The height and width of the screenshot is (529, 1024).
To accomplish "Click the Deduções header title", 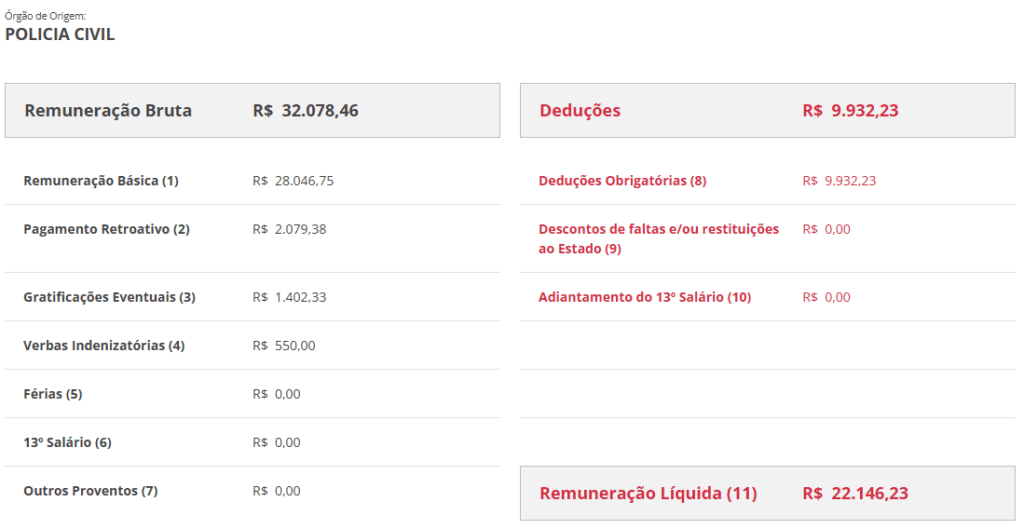I will pyautogui.click(x=580, y=110).
